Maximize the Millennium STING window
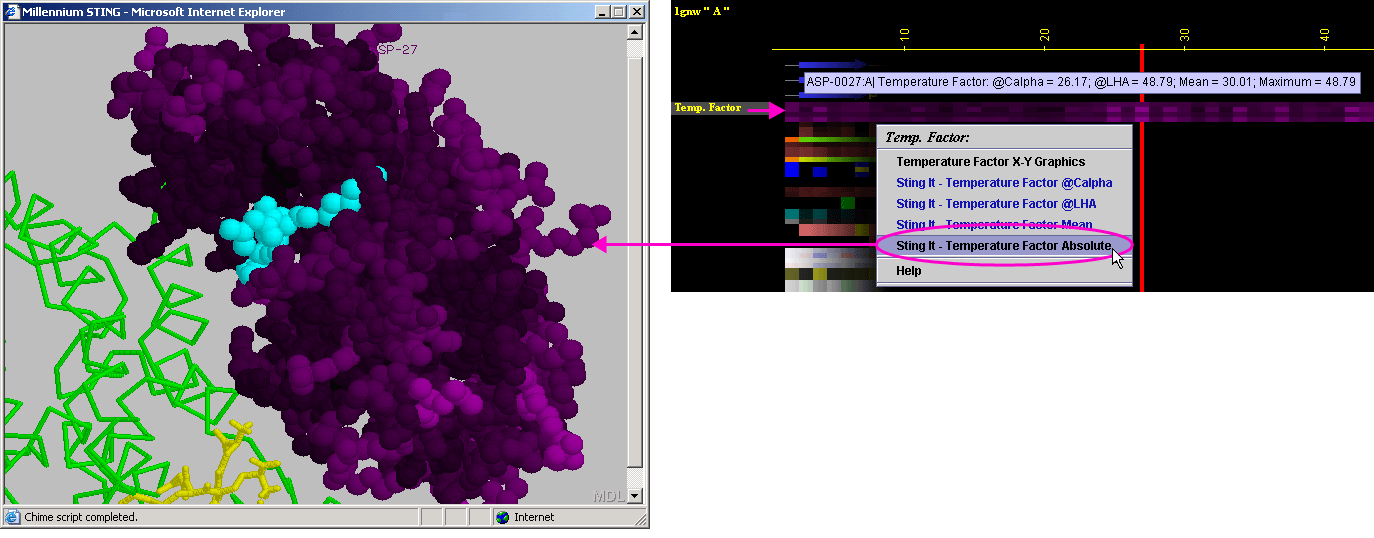 tap(618, 12)
